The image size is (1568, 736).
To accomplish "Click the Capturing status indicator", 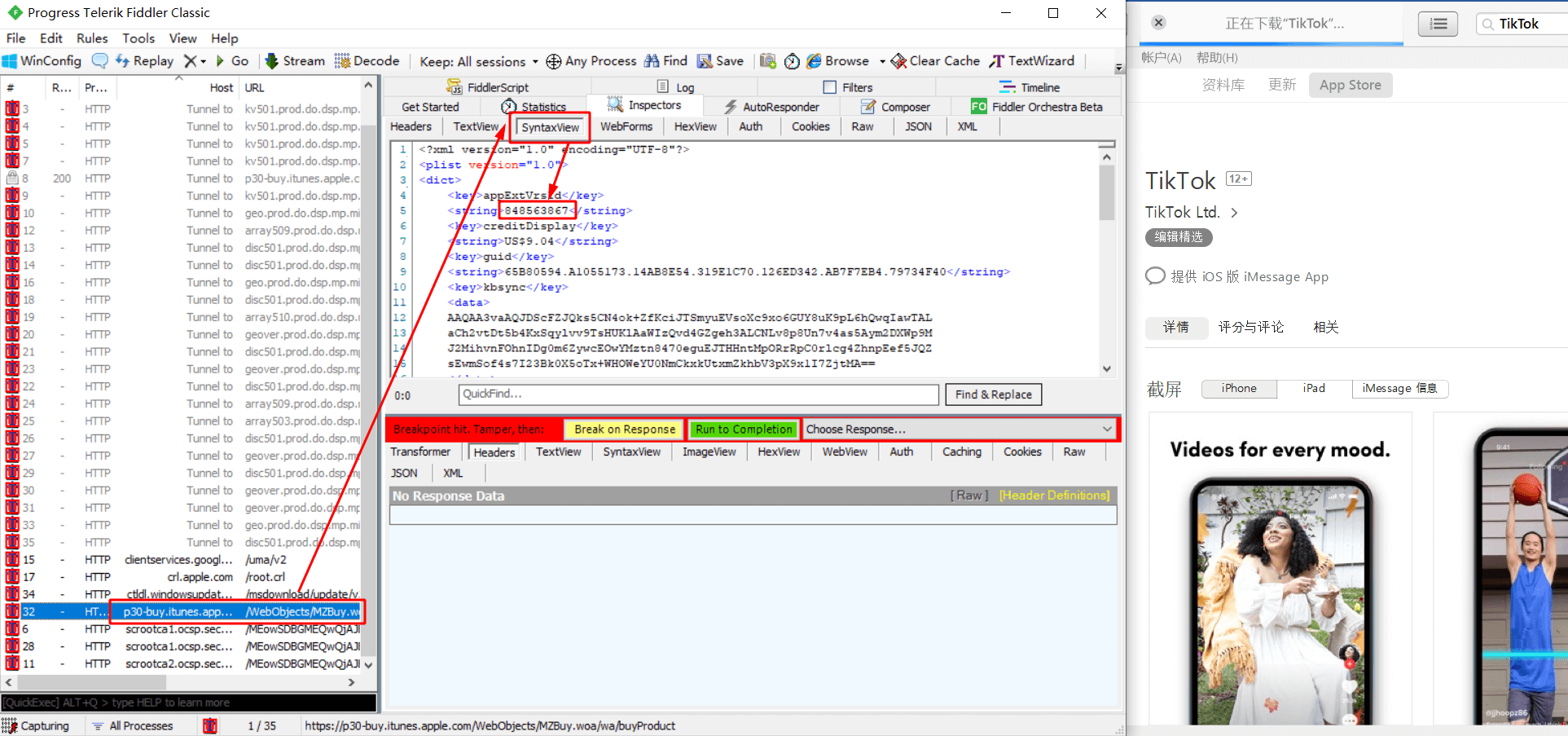I will coord(37,725).
